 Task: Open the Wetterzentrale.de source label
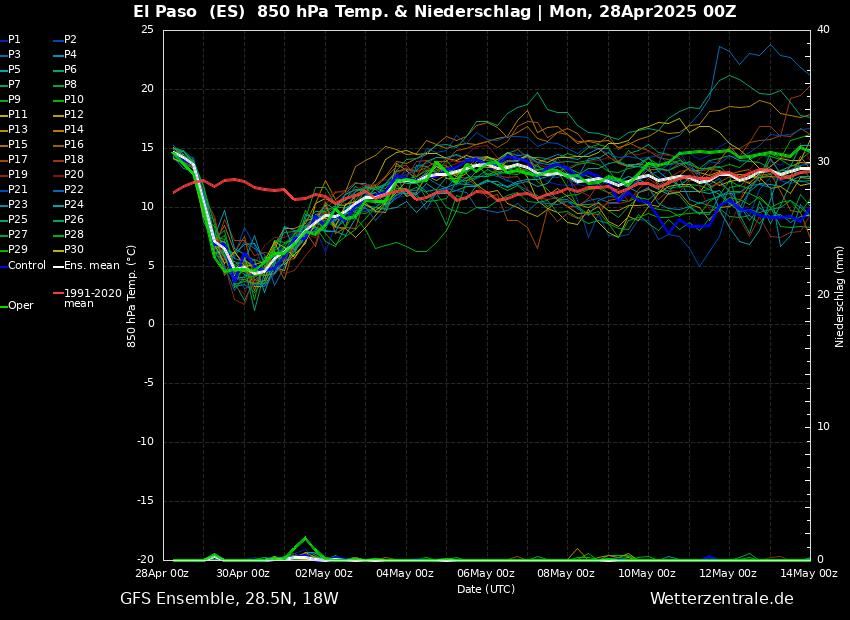click(x=722, y=598)
